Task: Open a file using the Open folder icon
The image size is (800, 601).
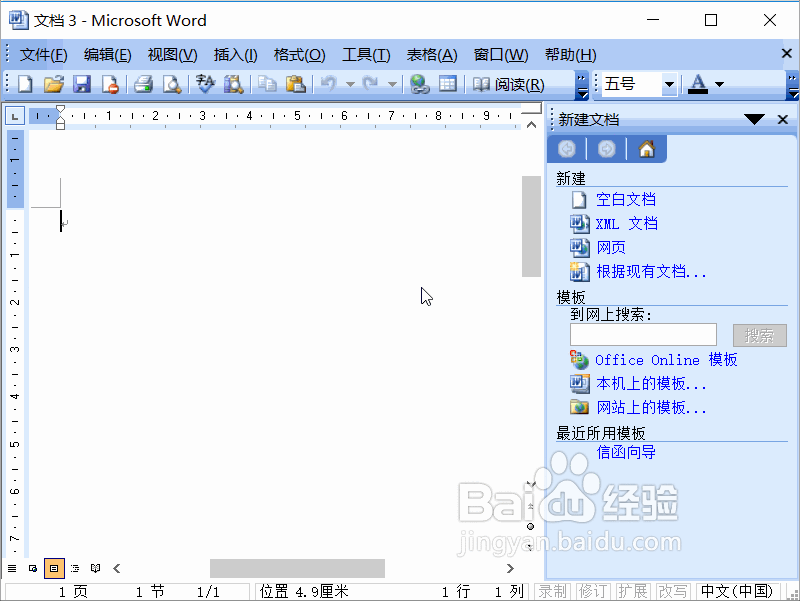Action: 53,85
